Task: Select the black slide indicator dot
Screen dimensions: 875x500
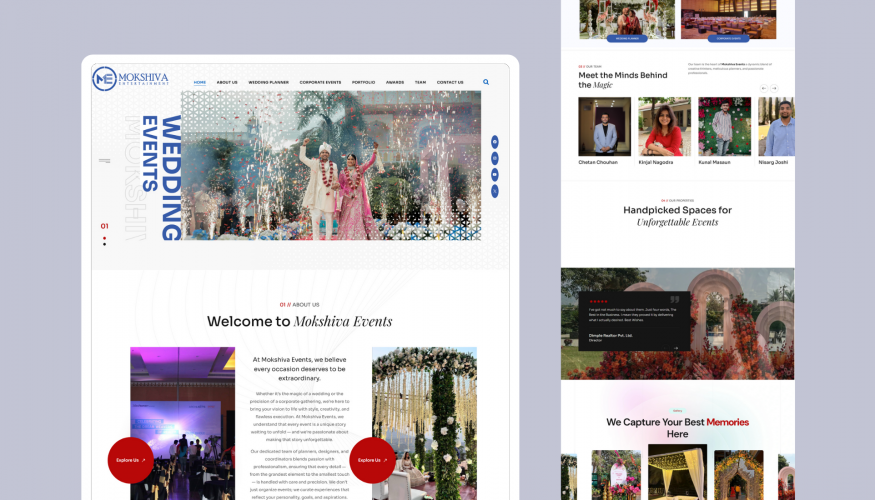Action: pyautogui.click(x=104, y=244)
